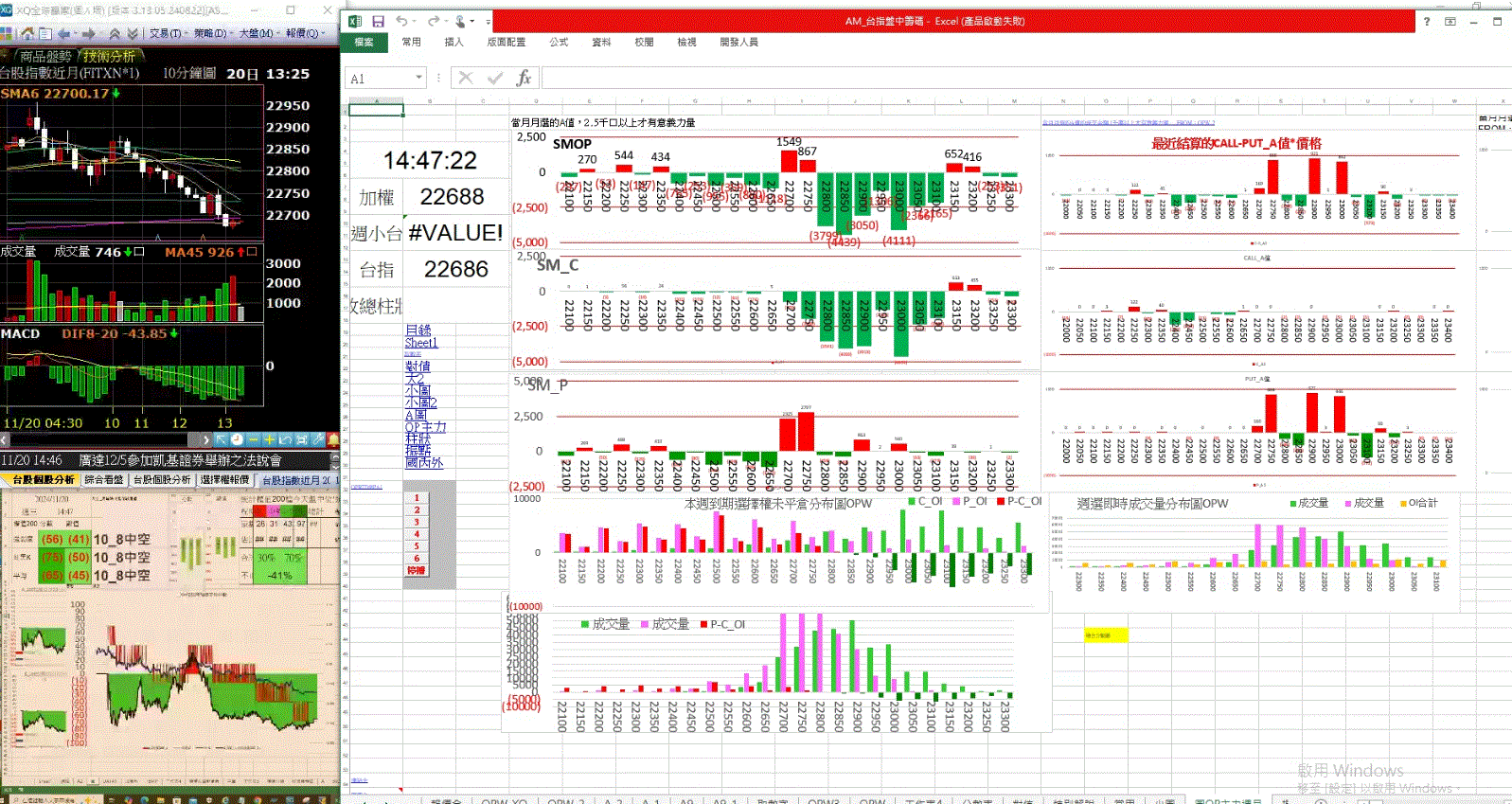This screenshot has height=804, width=1512.
Task: Select the 技術分析 tab in XQ
Action: point(109,56)
